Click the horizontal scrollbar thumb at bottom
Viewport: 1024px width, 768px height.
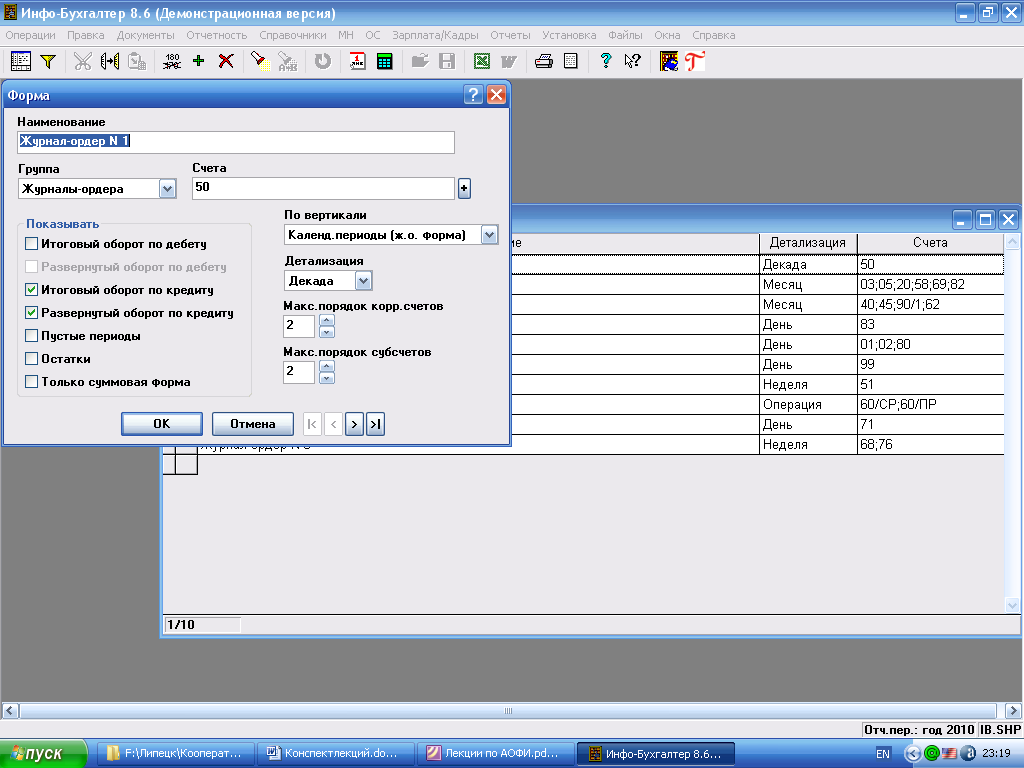(x=508, y=711)
